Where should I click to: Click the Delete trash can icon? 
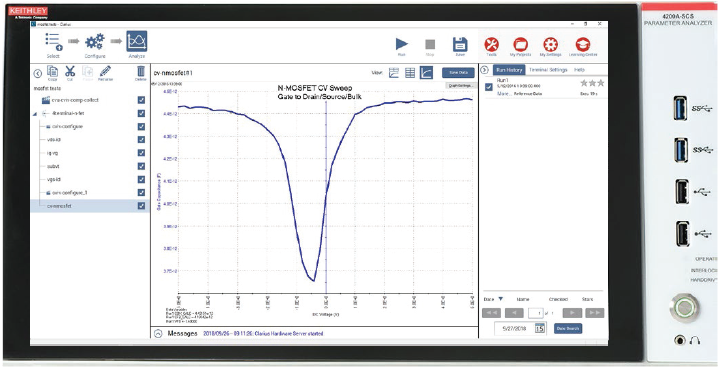coord(141,71)
